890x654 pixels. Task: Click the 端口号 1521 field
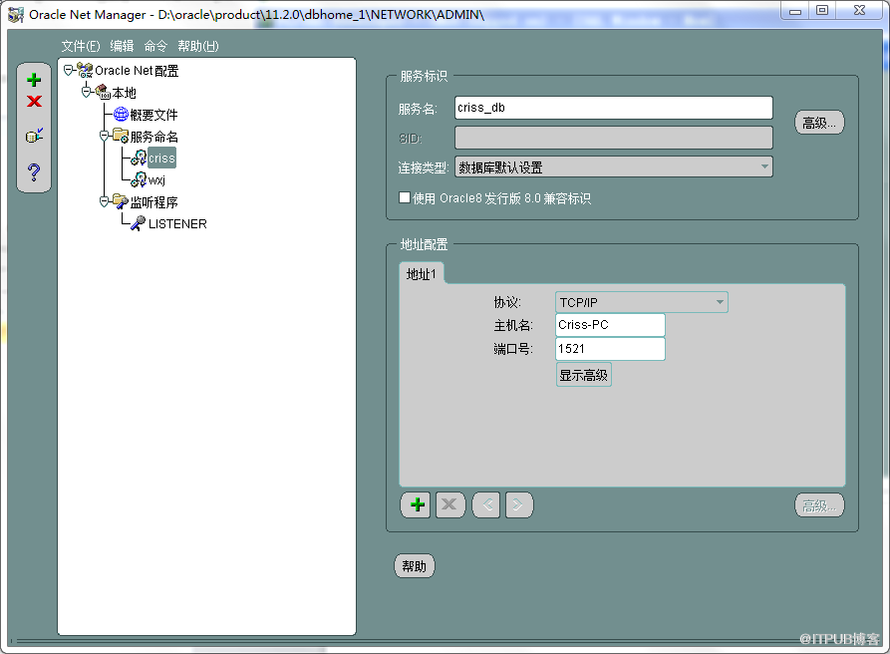[610, 349]
